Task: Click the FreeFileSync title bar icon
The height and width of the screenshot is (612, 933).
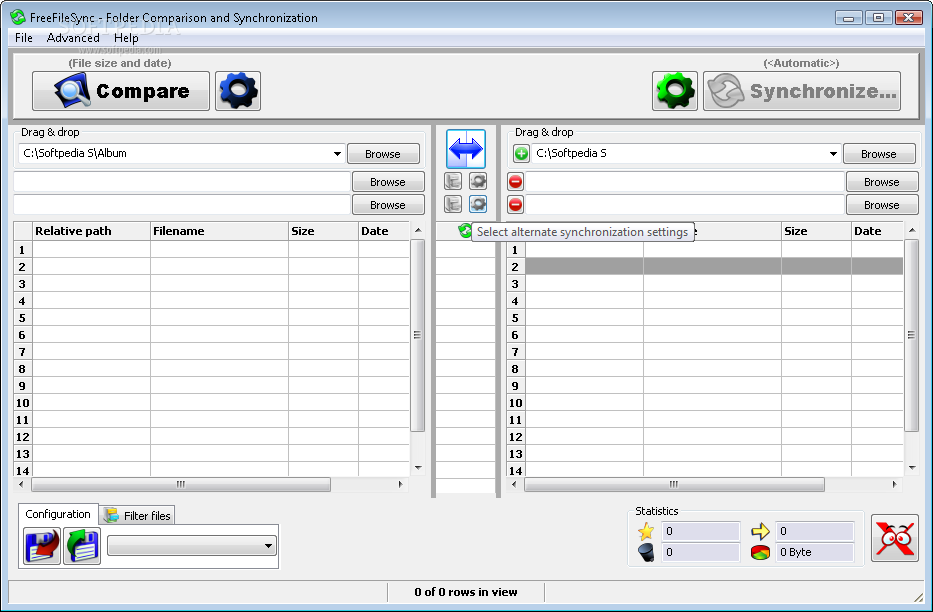Action: point(17,17)
